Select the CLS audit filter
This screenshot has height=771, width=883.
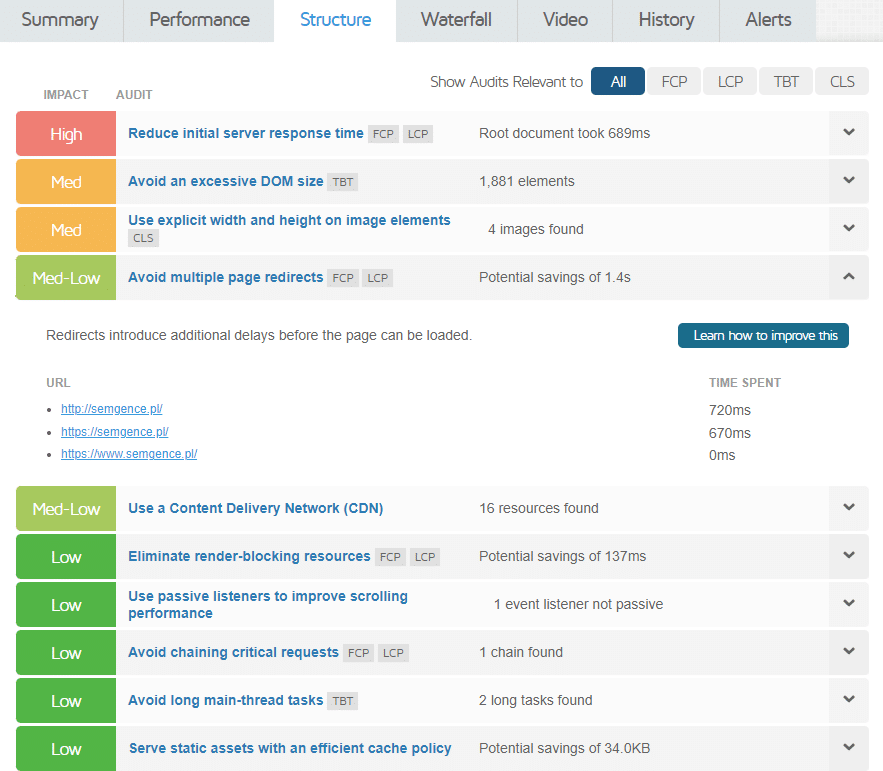click(842, 82)
